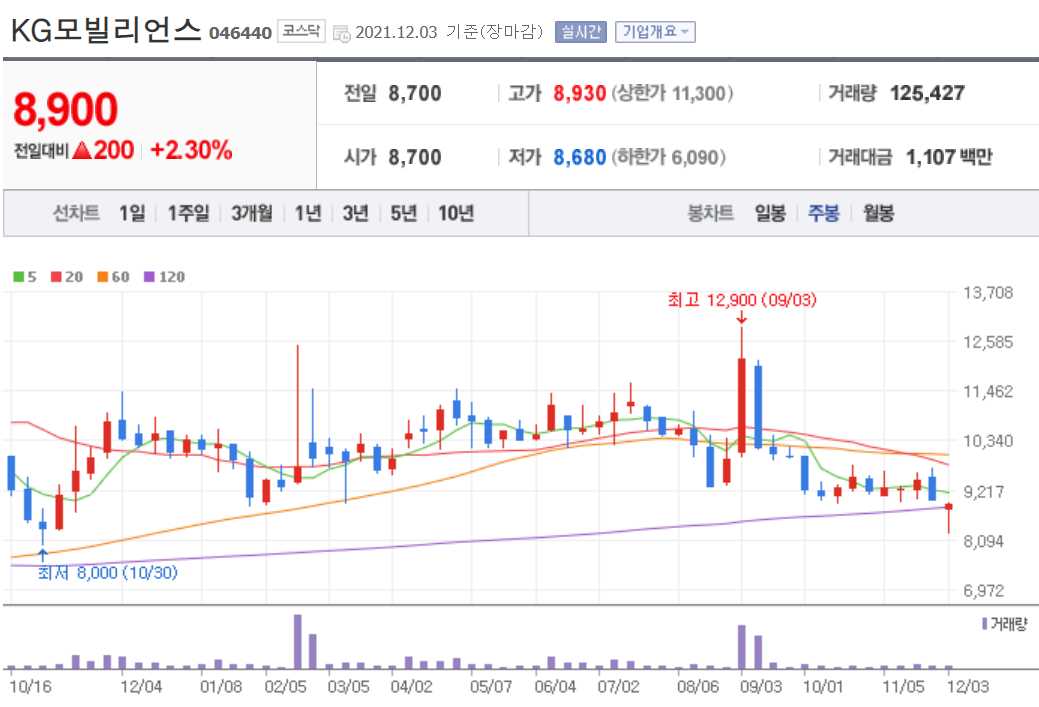Click the 2021.12.03 date text

(x=396, y=32)
